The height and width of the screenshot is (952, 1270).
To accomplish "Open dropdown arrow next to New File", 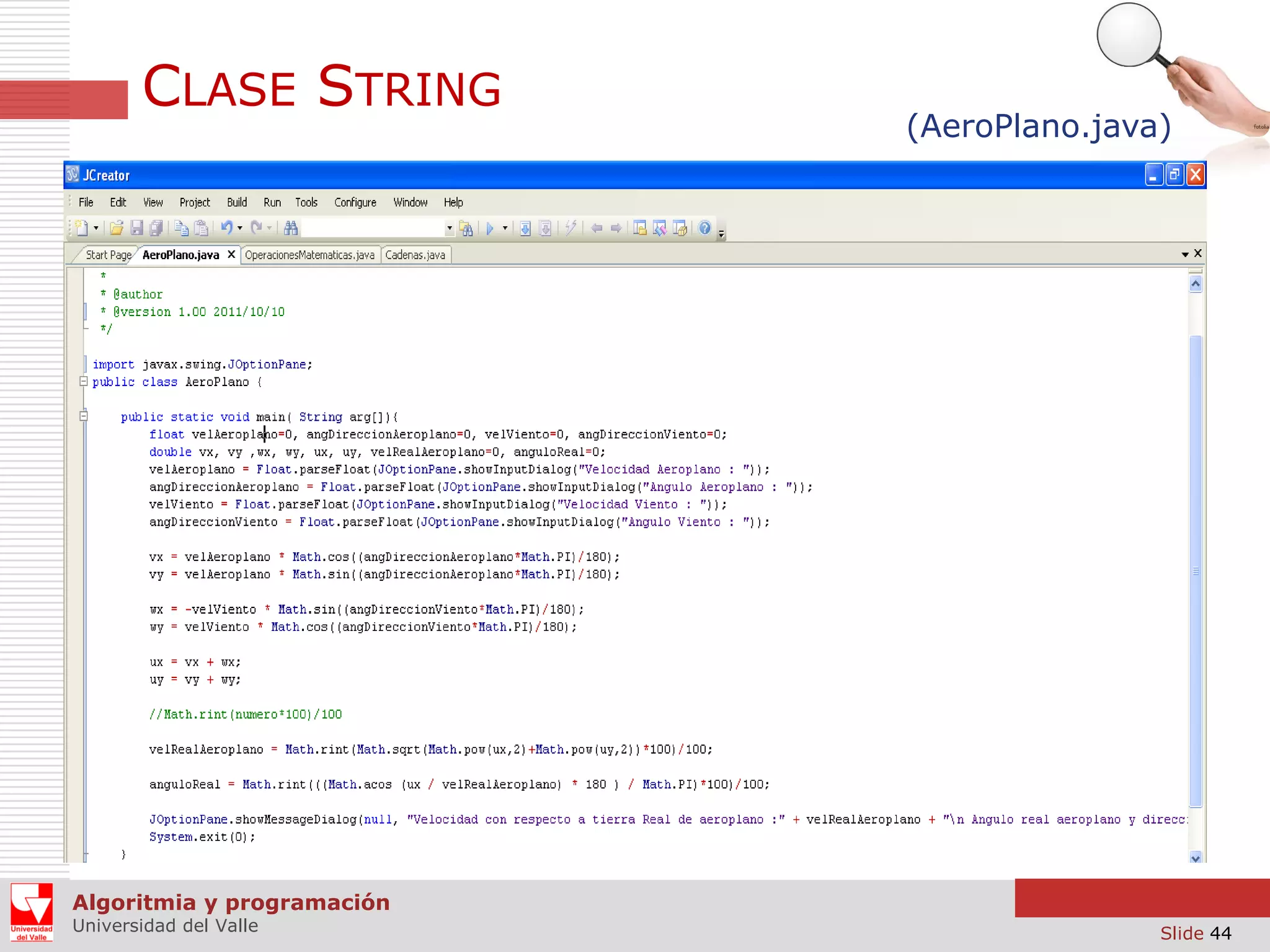I will coord(96,229).
